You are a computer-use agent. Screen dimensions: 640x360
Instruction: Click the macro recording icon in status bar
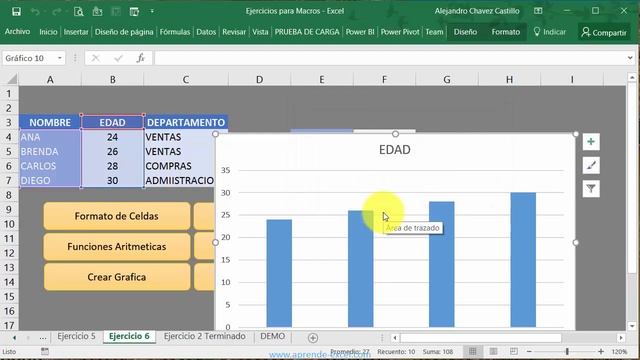45,351
